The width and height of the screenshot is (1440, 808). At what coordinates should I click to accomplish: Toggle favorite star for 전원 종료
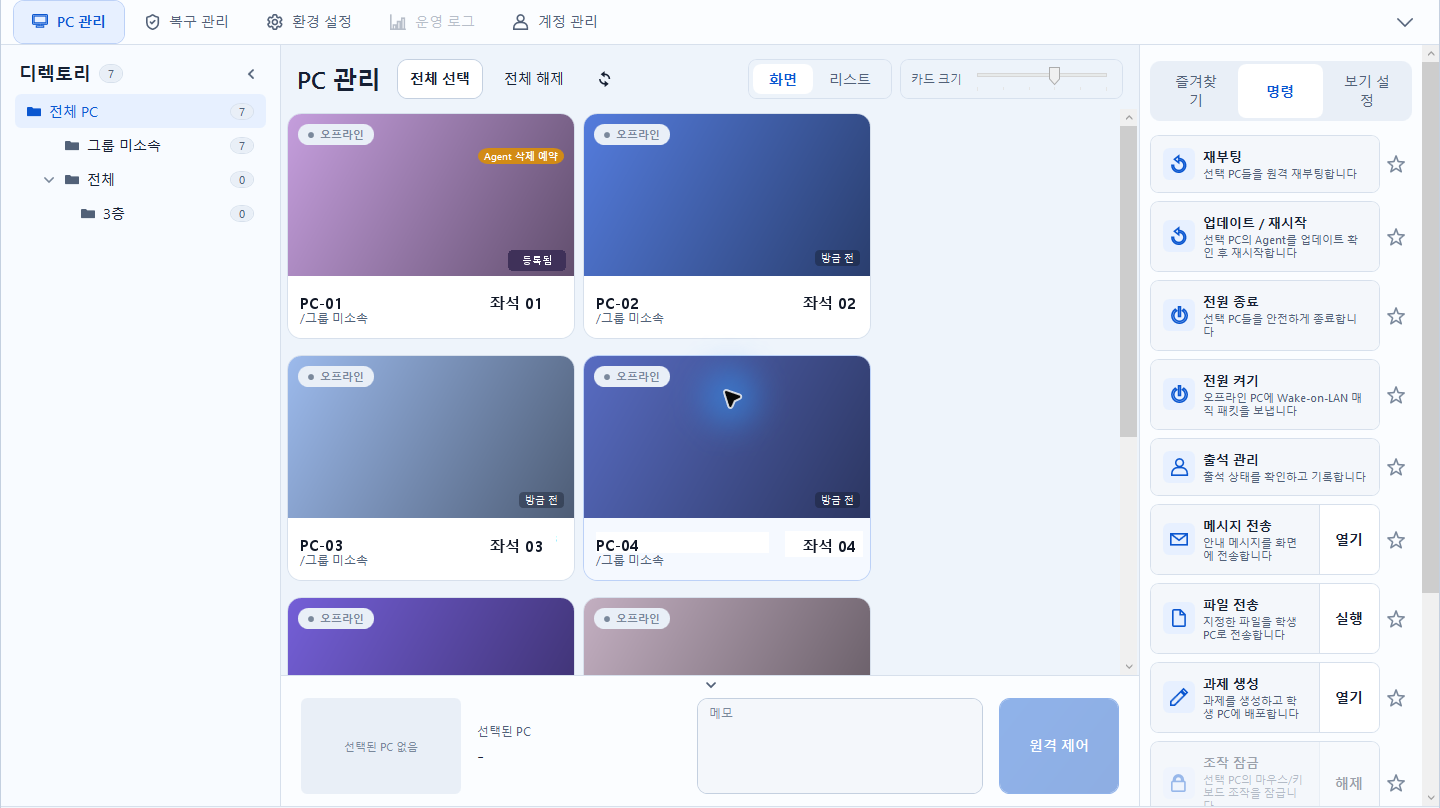tap(1396, 316)
